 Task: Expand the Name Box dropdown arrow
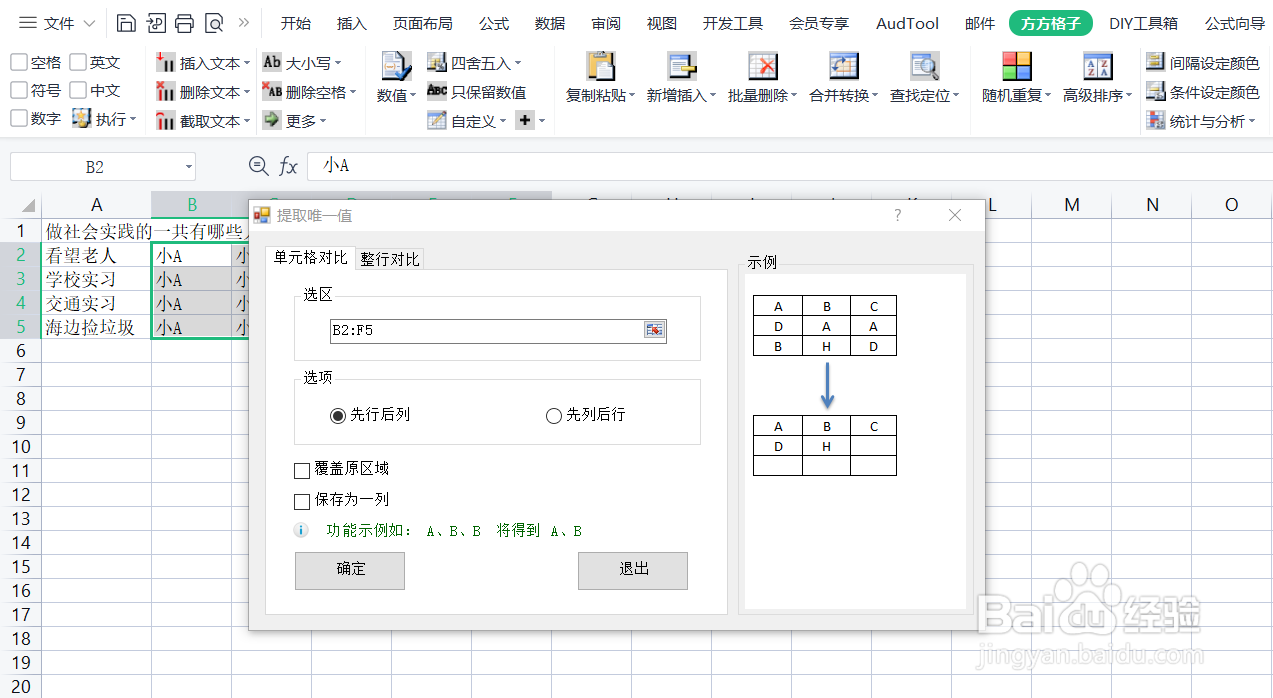point(188,167)
